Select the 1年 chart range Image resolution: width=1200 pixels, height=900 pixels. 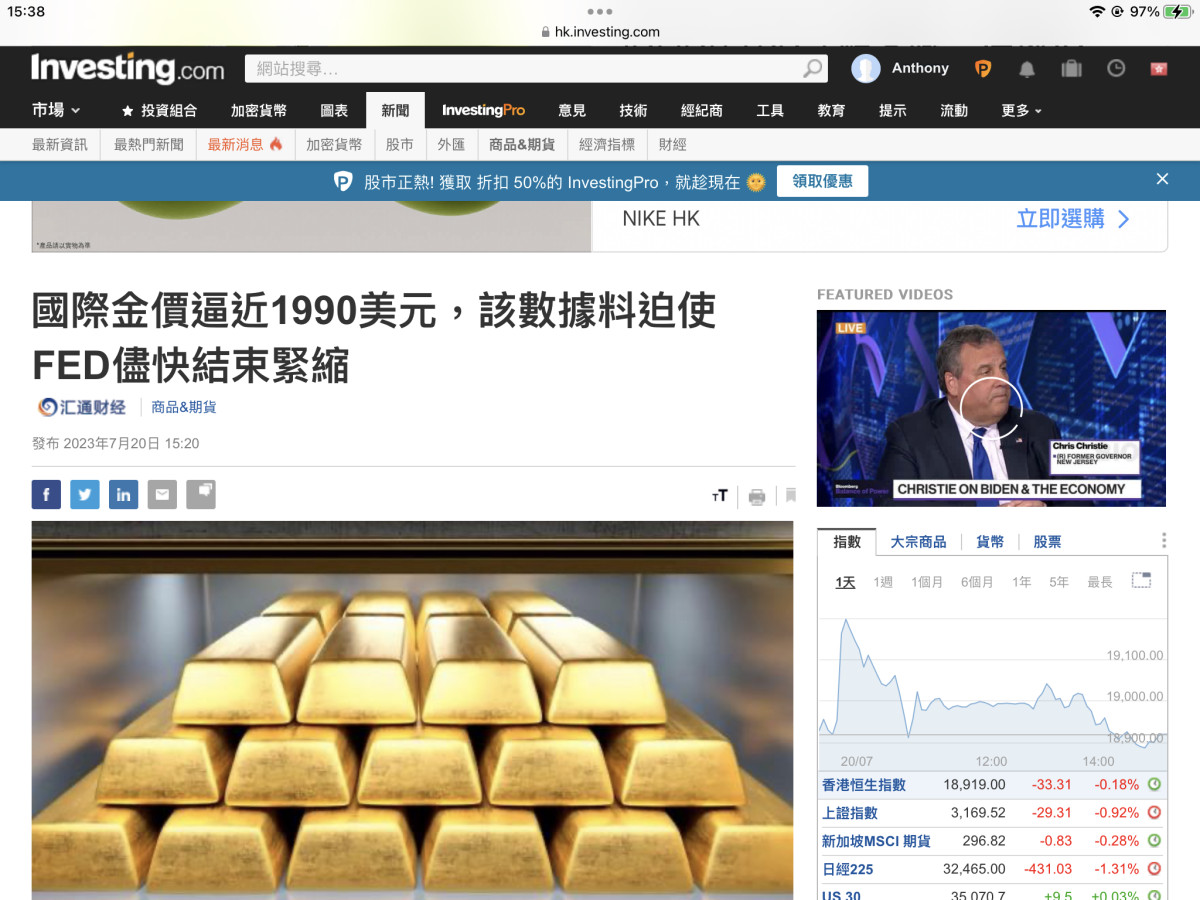click(x=1021, y=582)
